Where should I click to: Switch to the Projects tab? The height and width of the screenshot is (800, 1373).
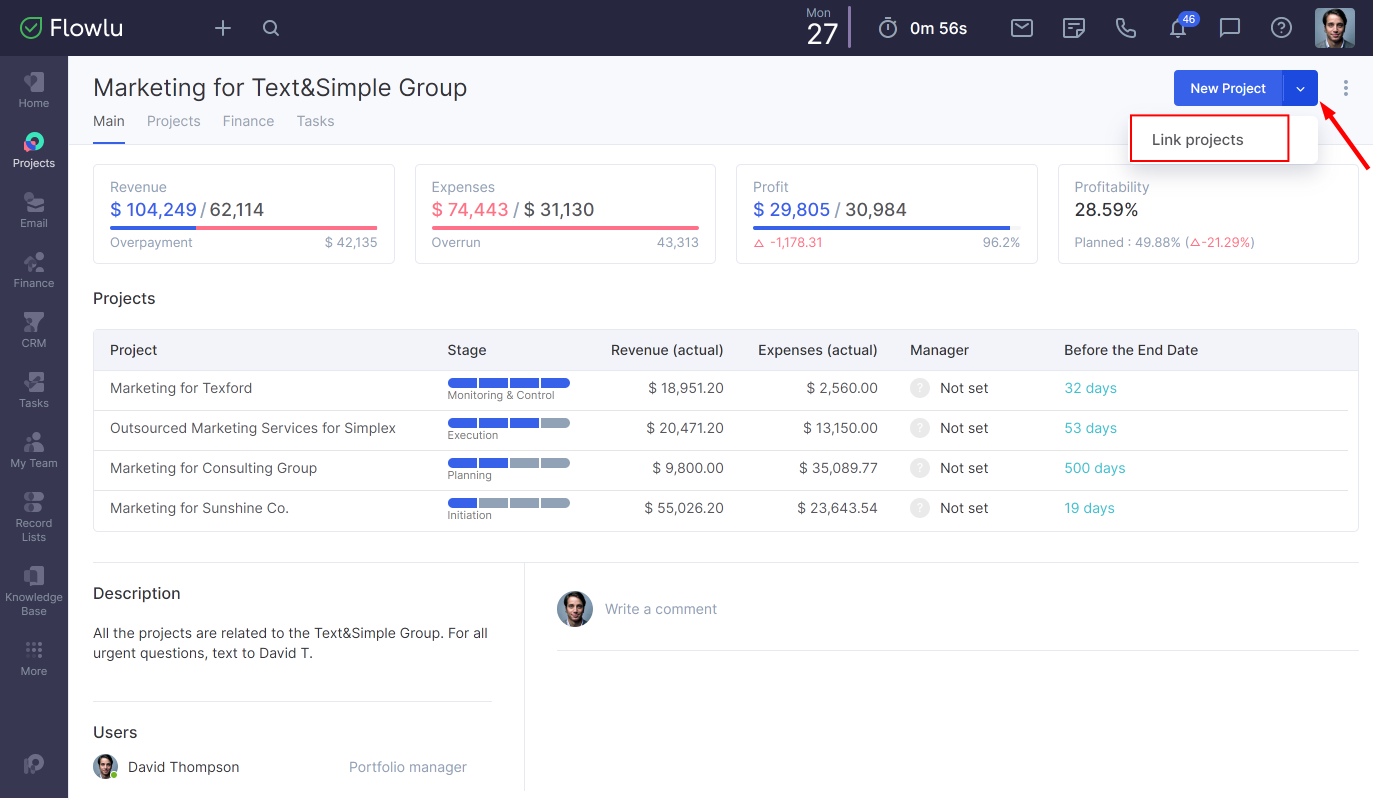(x=174, y=121)
